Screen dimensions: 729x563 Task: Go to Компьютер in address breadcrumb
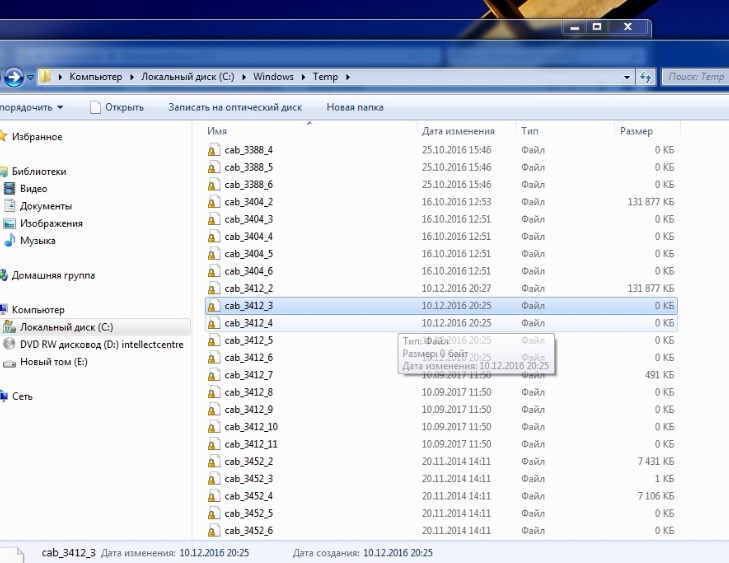pos(96,77)
